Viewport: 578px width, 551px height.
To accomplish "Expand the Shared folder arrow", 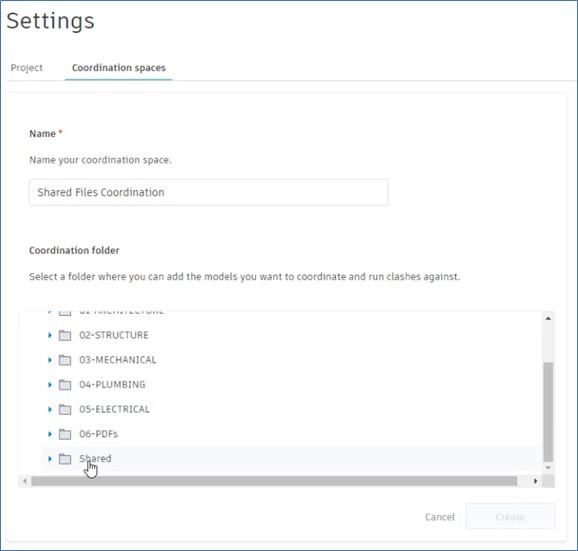I will click(x=50, y=459).
